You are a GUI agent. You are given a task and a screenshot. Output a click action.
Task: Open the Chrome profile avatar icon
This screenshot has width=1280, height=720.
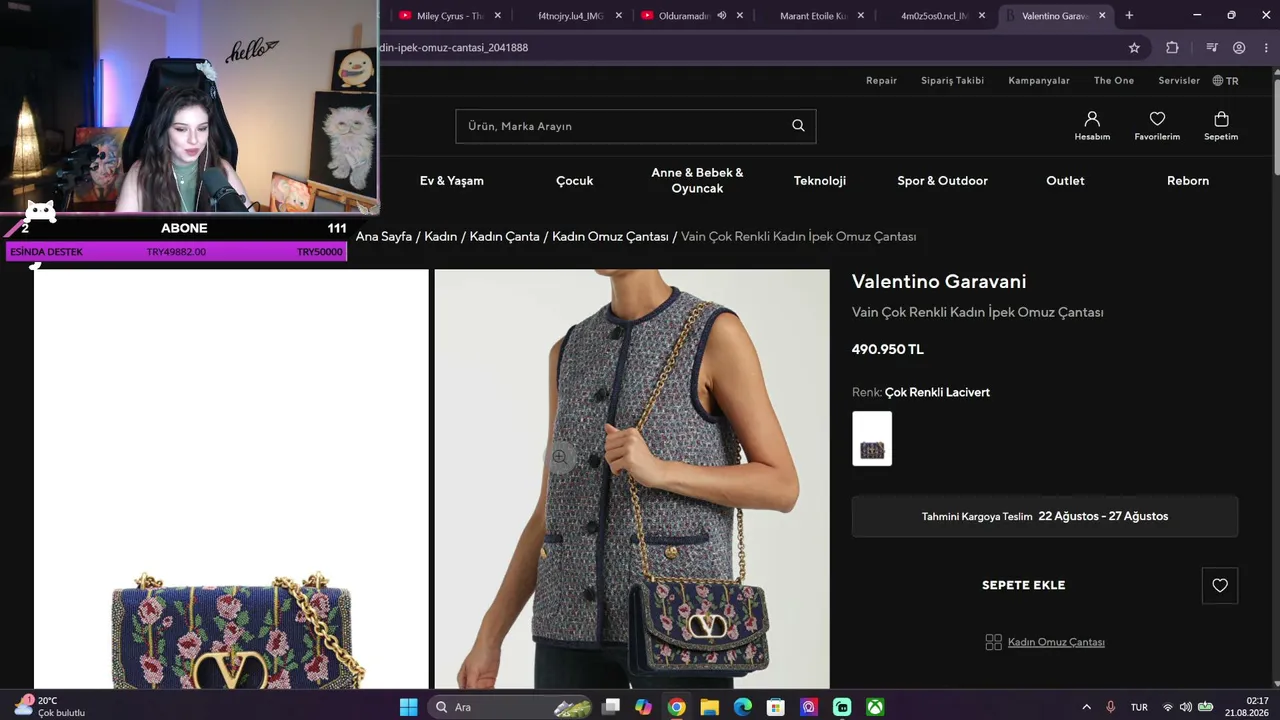click(1239, 47)
